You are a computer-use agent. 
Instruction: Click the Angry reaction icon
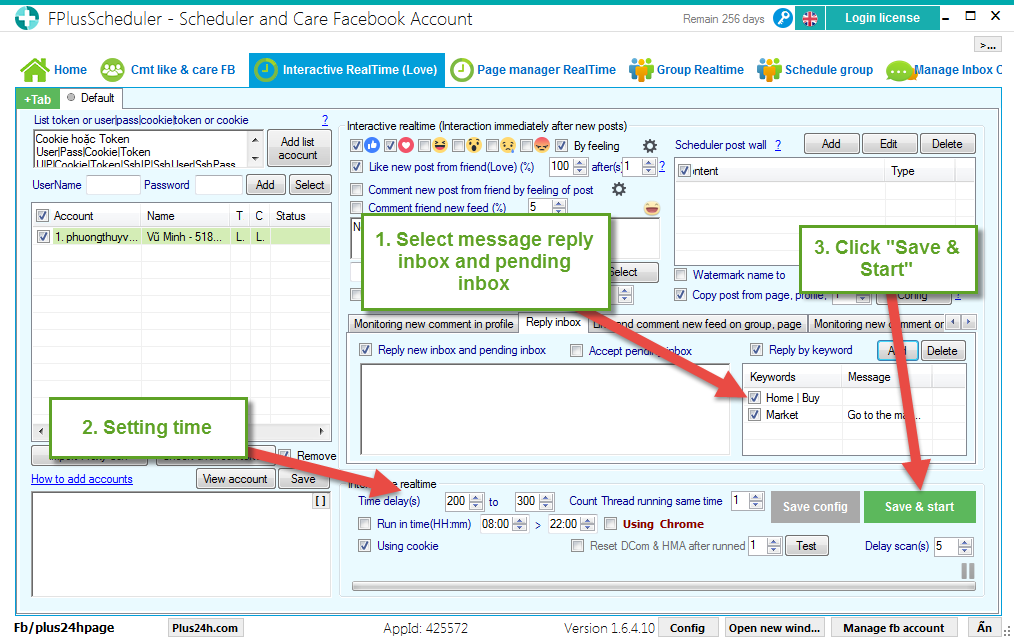point(542,145)
